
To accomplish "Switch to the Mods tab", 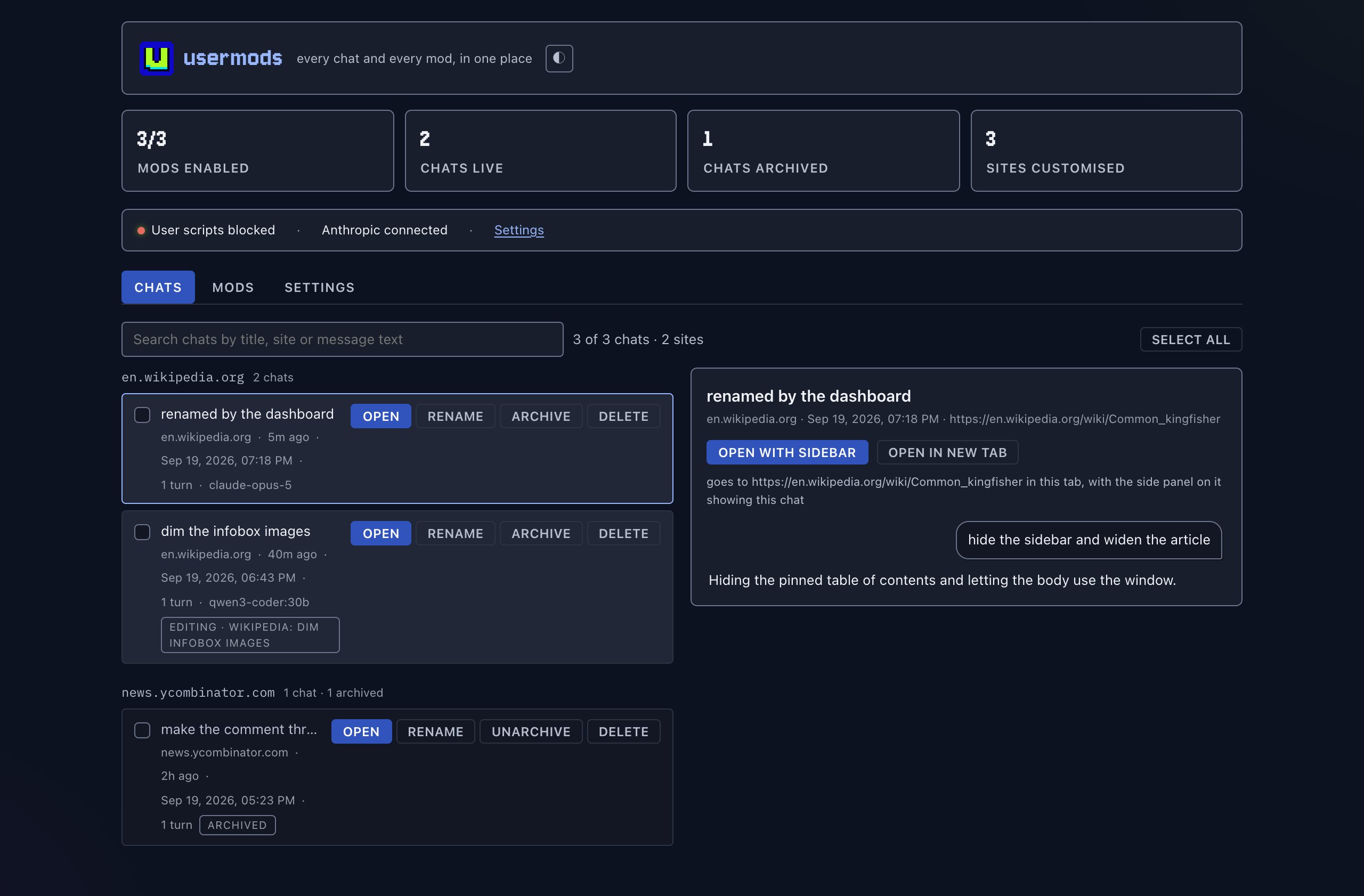I will tap(233, 287).
